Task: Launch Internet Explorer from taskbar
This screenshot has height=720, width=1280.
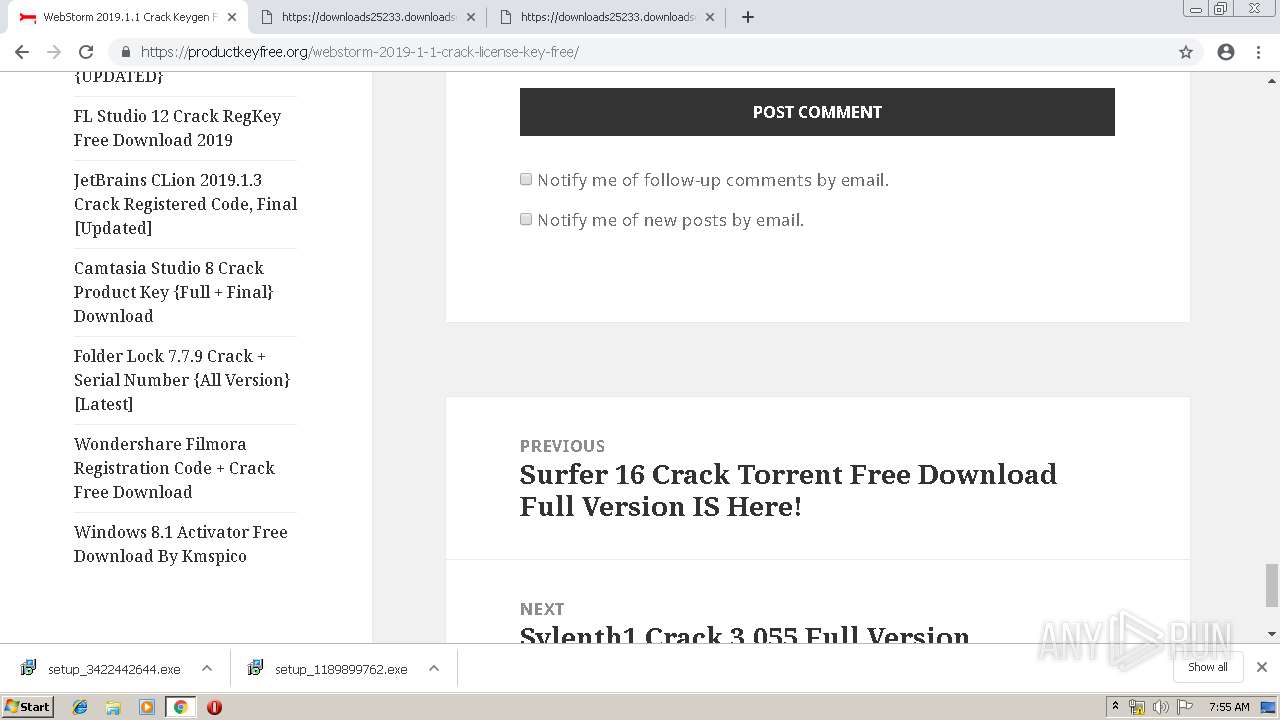Action: 80,707
